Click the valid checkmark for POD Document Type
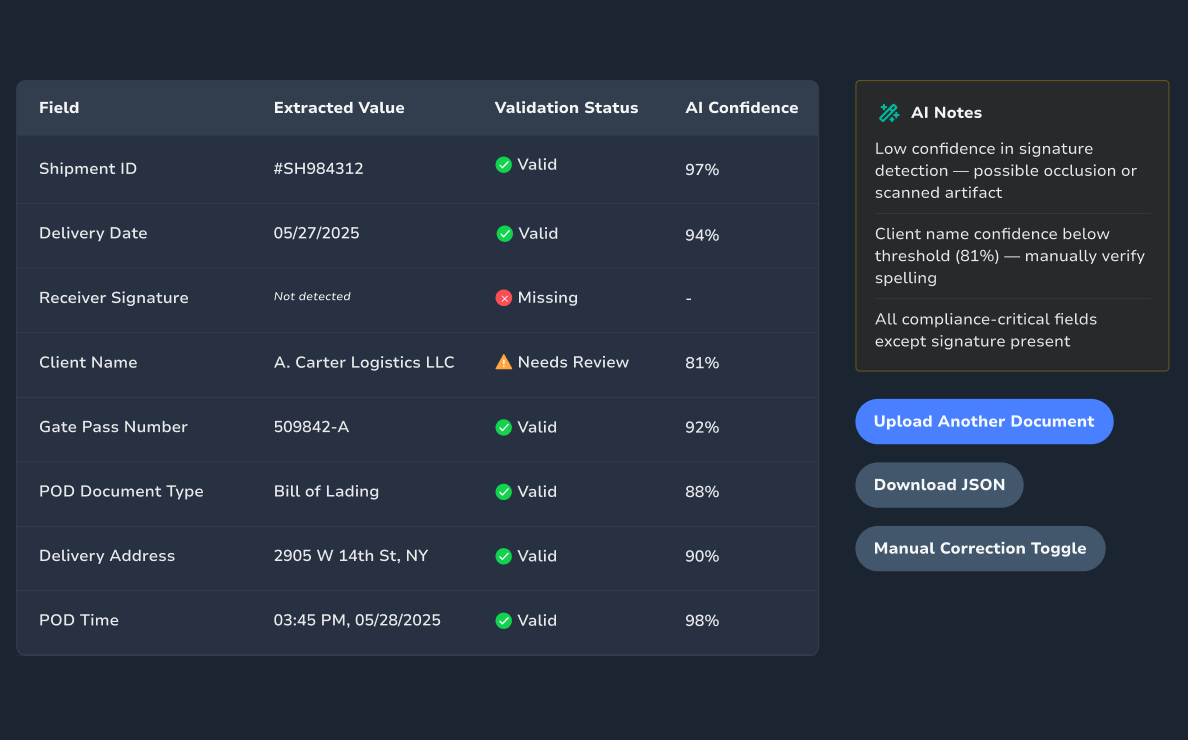 click(x=504, y=492)
